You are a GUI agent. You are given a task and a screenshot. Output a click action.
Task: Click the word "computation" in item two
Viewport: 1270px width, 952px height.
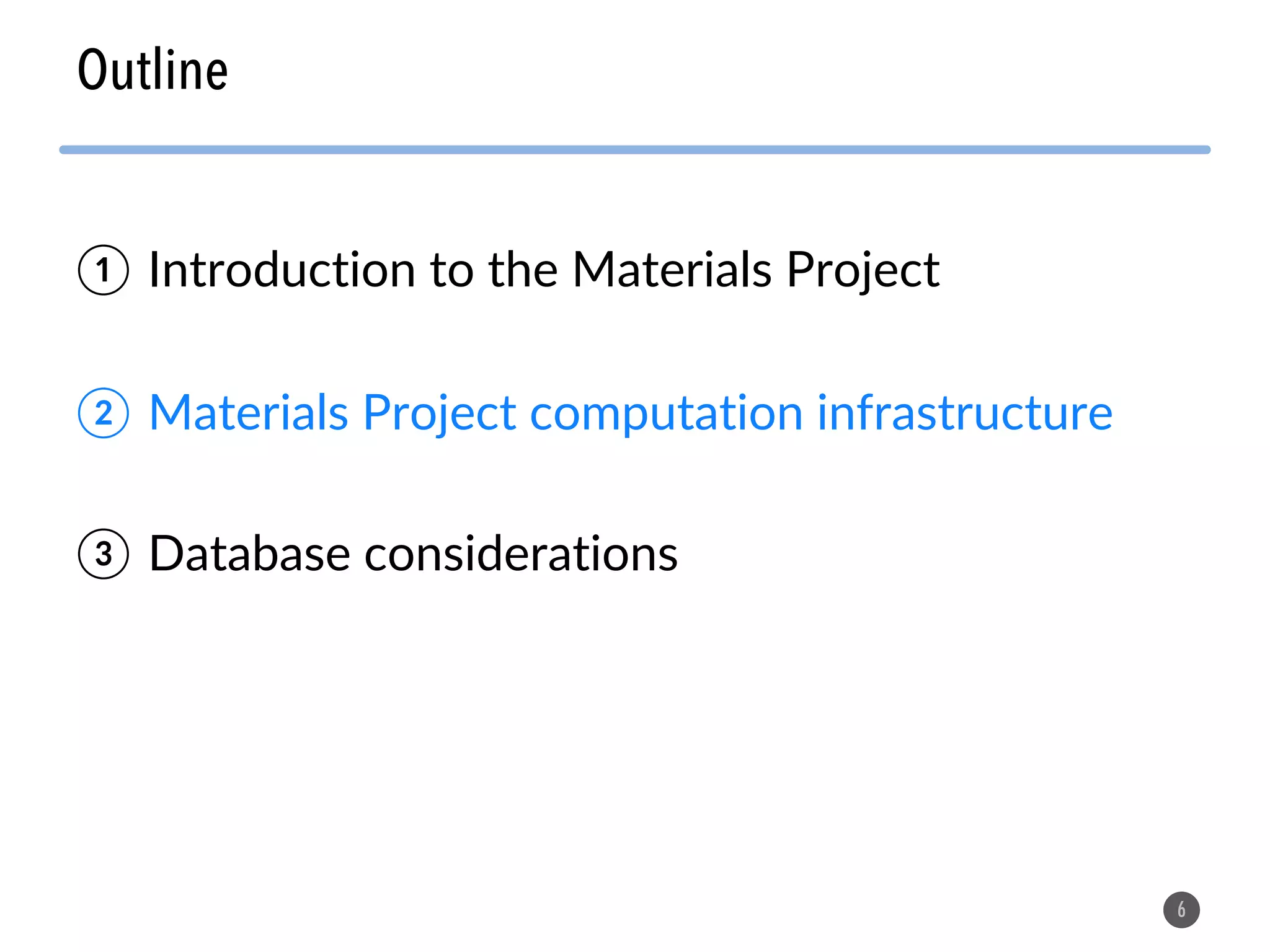667,414
